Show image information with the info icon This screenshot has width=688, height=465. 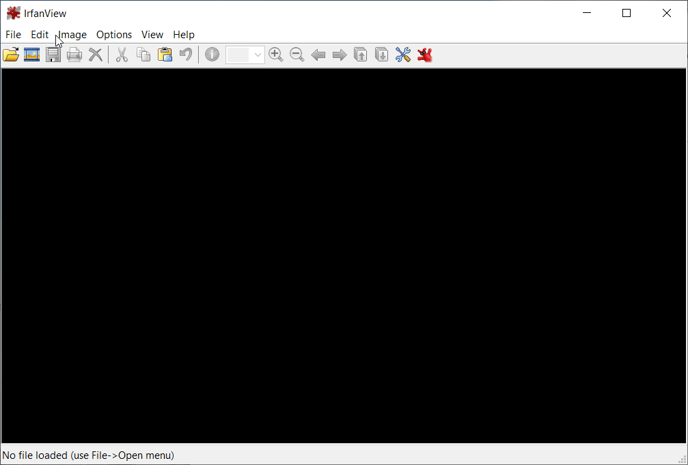(x=212, y=55)
